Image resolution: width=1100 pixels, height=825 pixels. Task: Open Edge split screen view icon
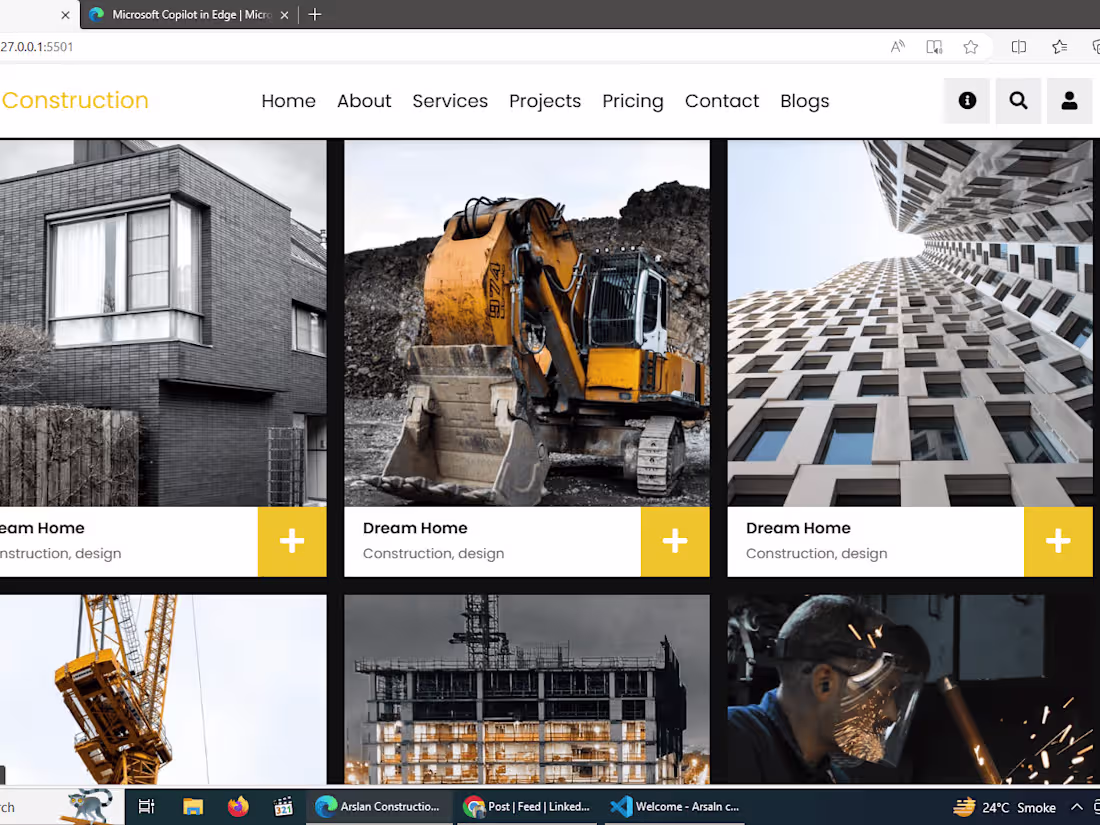pos(1018,46)
